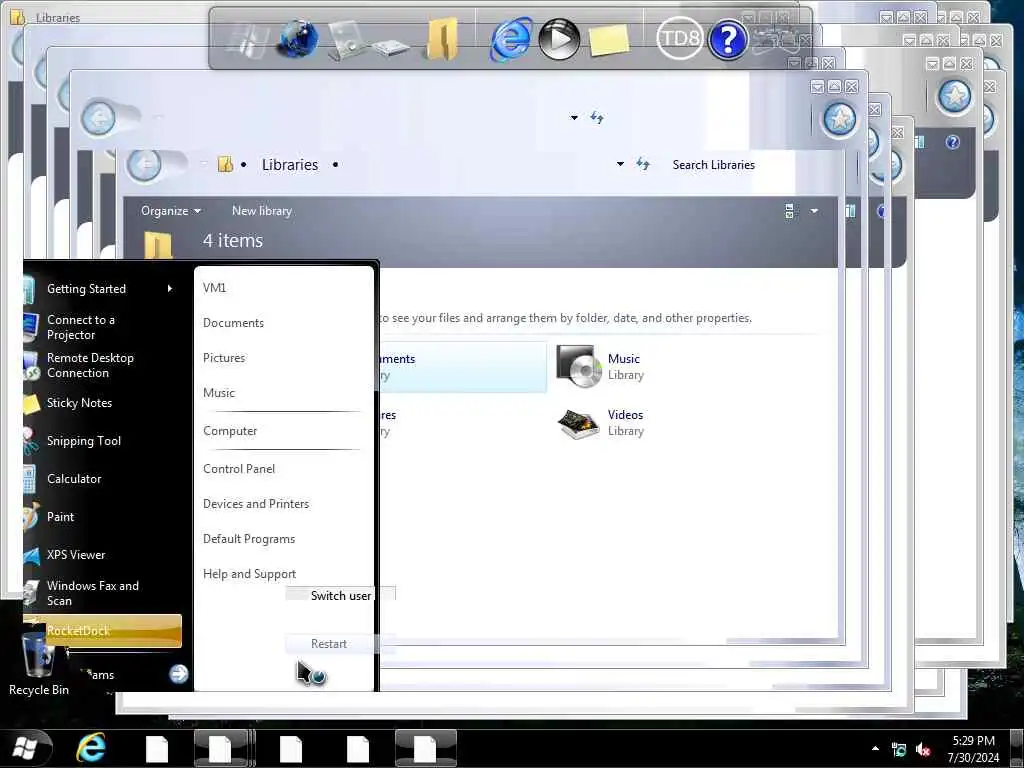Open Computer from Start menu
This screenshot has width=1024, height=768.
(230, 431)
